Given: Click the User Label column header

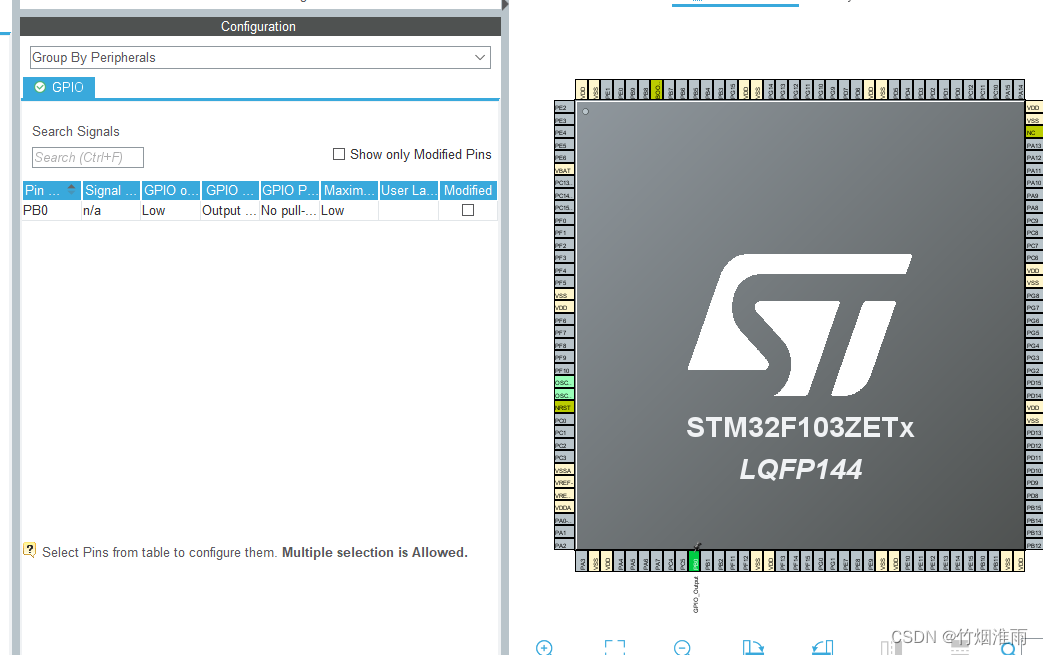Looking at the screenshot, I should 409,190.
